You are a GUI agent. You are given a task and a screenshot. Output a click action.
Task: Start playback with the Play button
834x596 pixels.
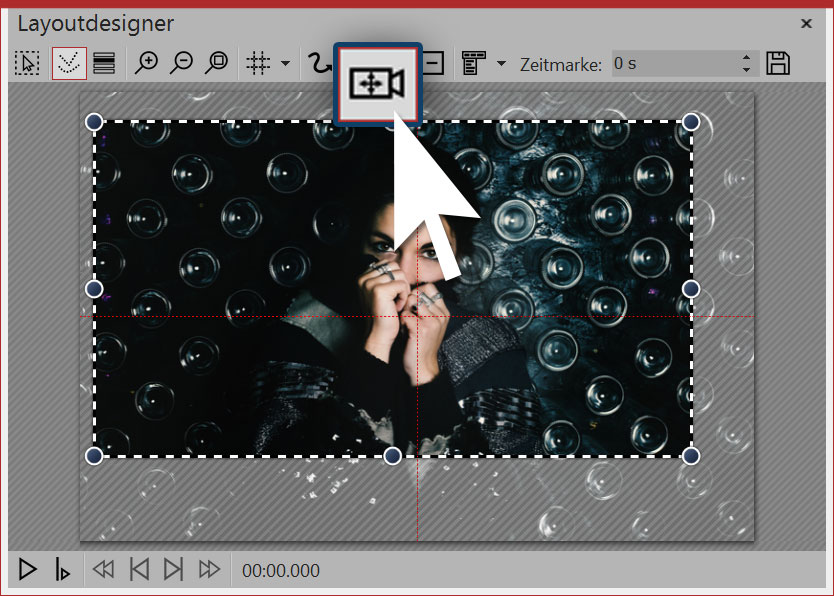(x=28, y=569)
